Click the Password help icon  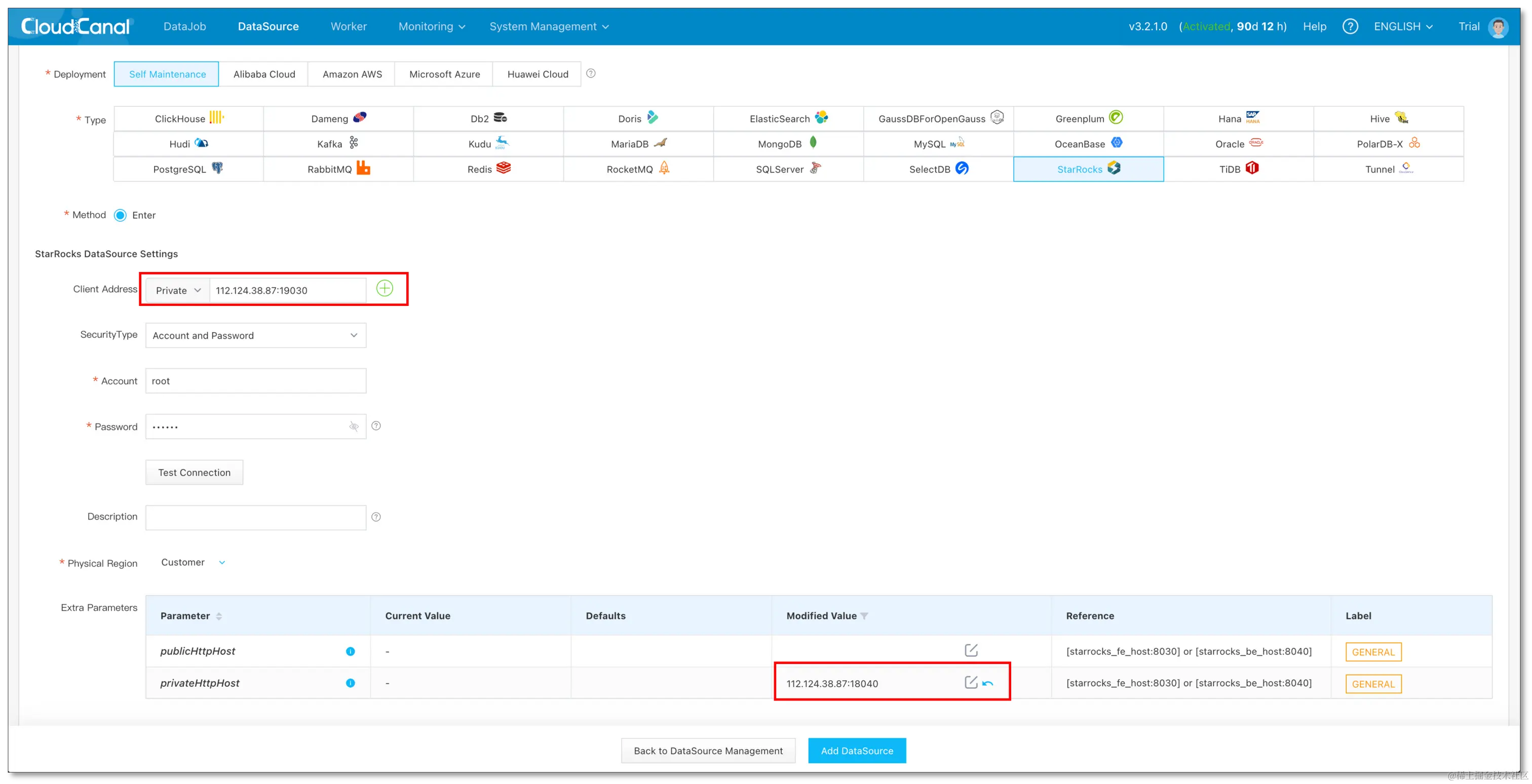point(376,425)
